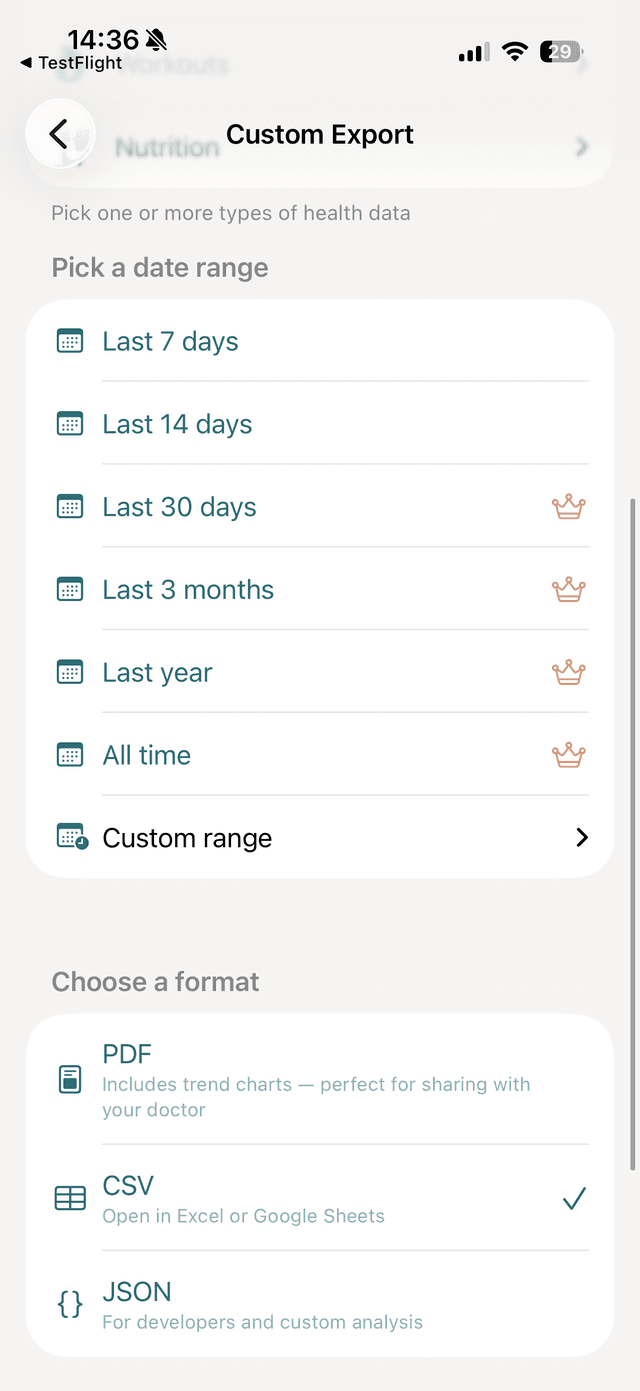This screenshot has height=1391, width=640.
Task: Click the calendar icon beside Last 14 days
Action: [69, 423]
